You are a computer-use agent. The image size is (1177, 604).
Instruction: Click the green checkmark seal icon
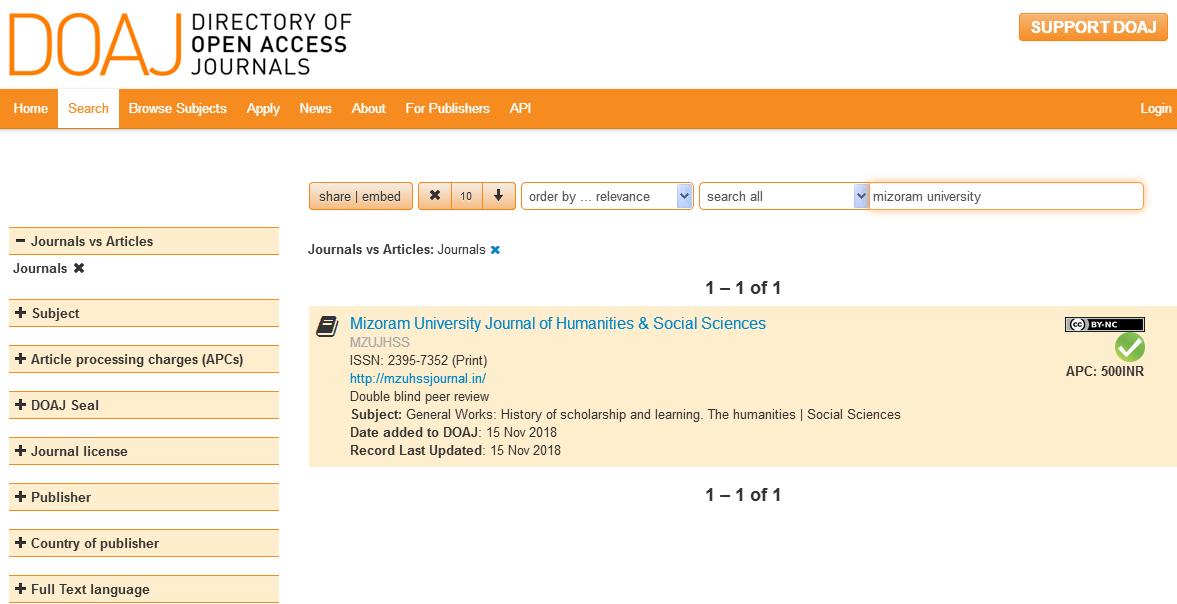pyautogui.click(x=1130, y=348)
